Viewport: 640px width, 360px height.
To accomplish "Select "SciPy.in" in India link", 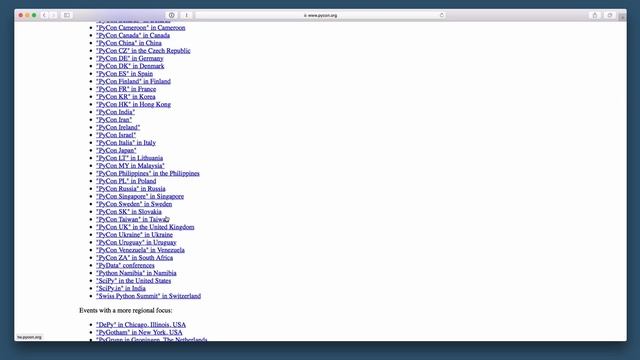I will pyautogui.click(x=121, y=288).
